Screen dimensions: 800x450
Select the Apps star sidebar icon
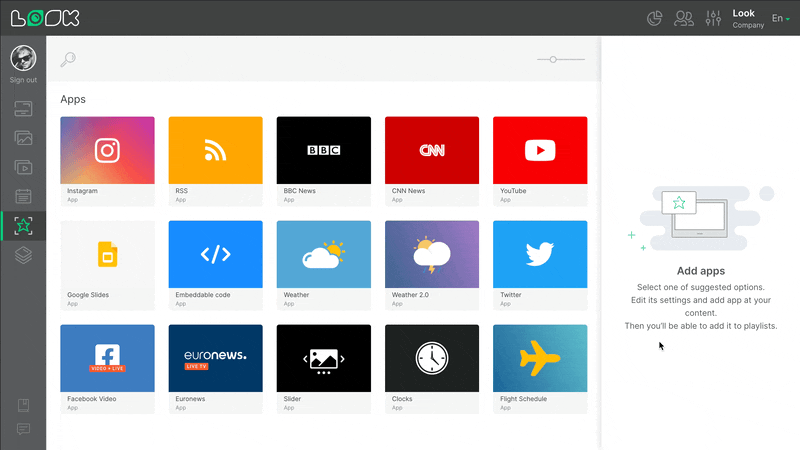23,225
